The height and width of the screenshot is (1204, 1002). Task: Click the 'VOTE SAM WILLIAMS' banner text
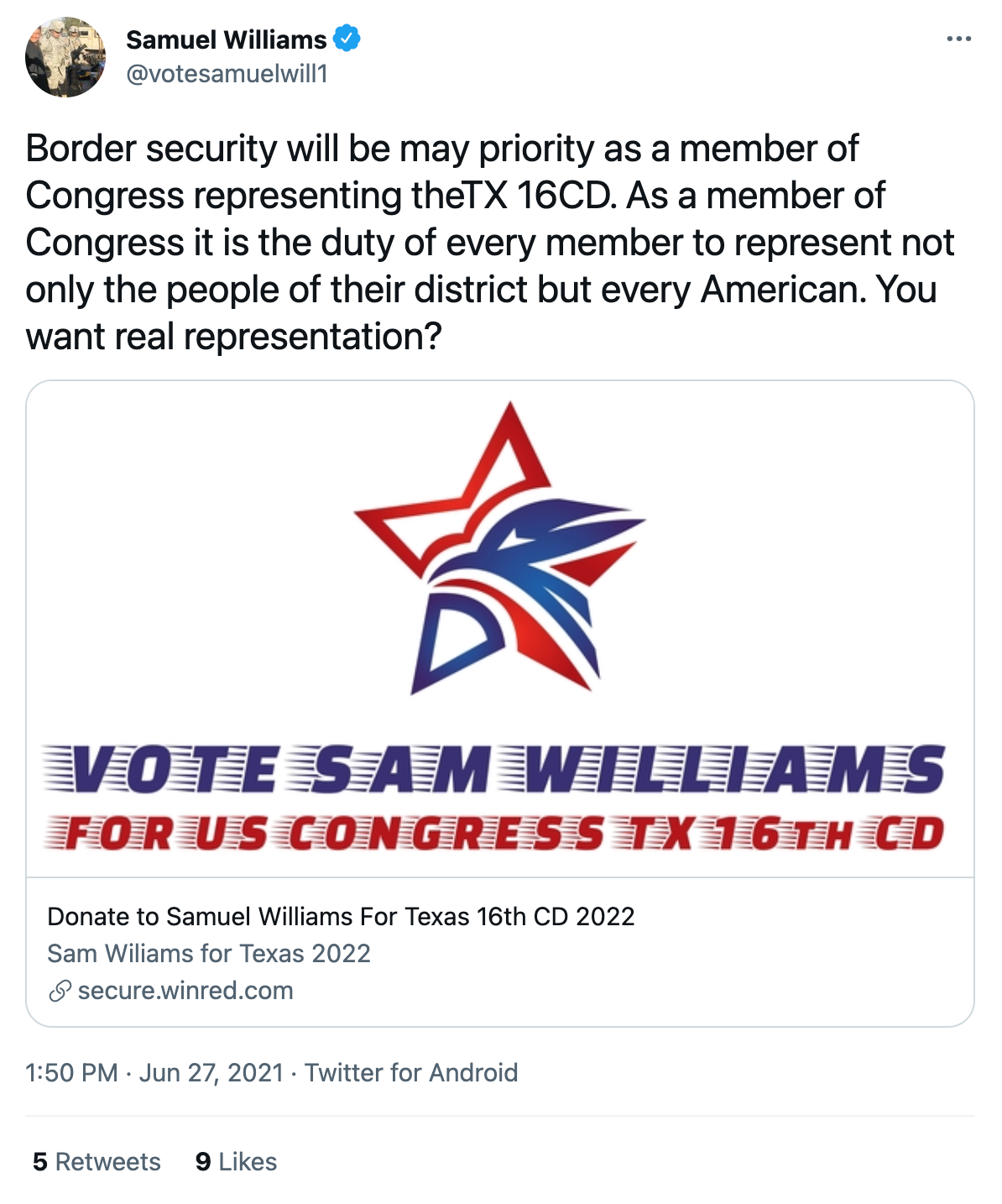tap(495, 769)
